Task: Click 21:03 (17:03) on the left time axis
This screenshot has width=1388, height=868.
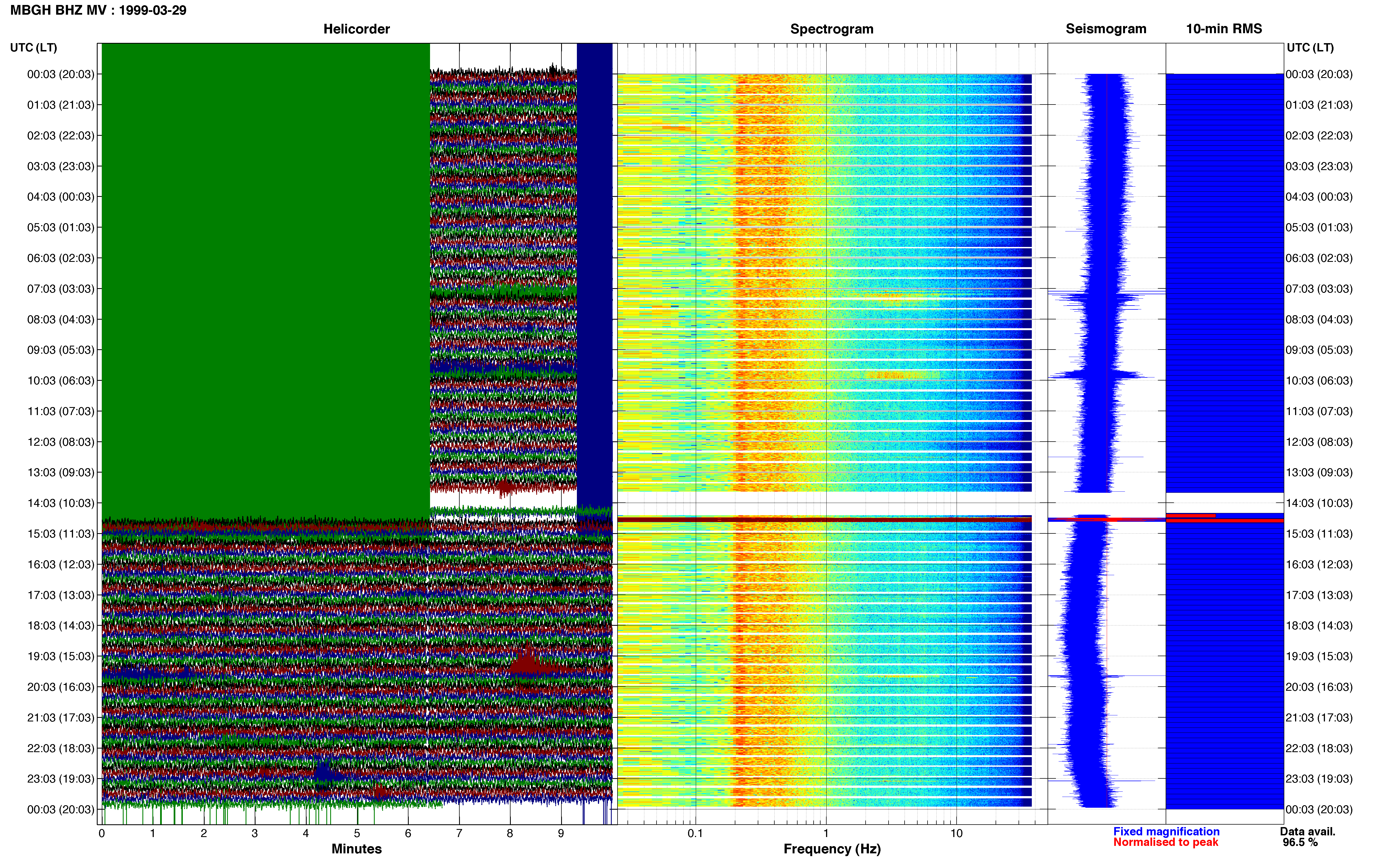Action: coord(61,718)
